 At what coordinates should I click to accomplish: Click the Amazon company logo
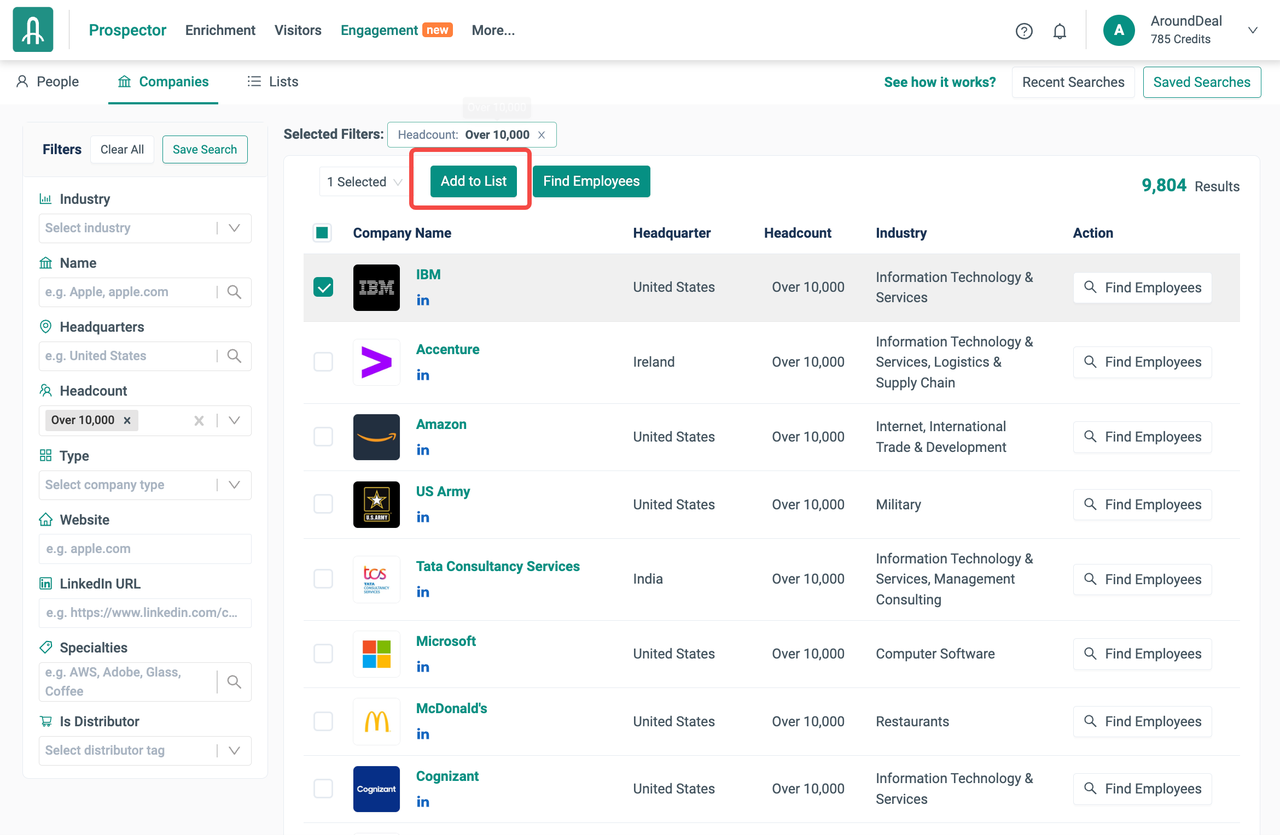376,437
